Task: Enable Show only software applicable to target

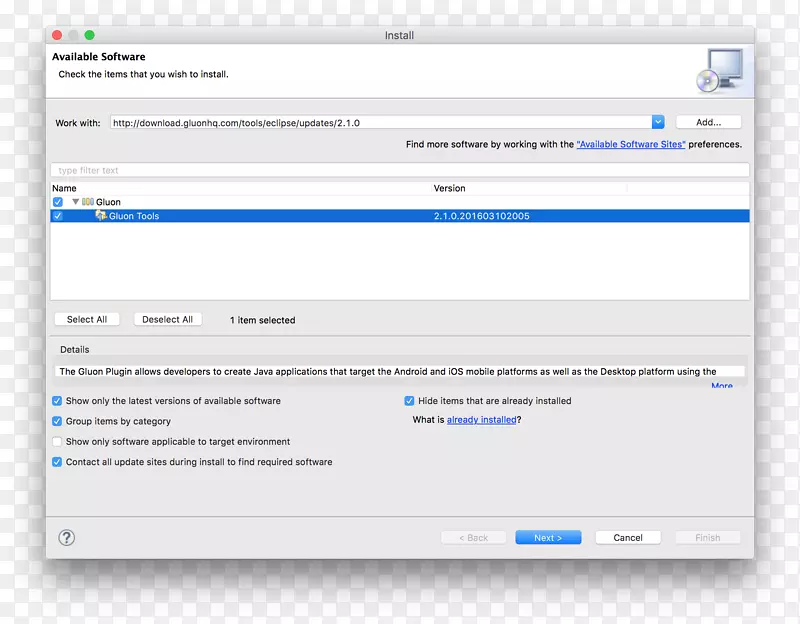Action: (x=57, y=442)
